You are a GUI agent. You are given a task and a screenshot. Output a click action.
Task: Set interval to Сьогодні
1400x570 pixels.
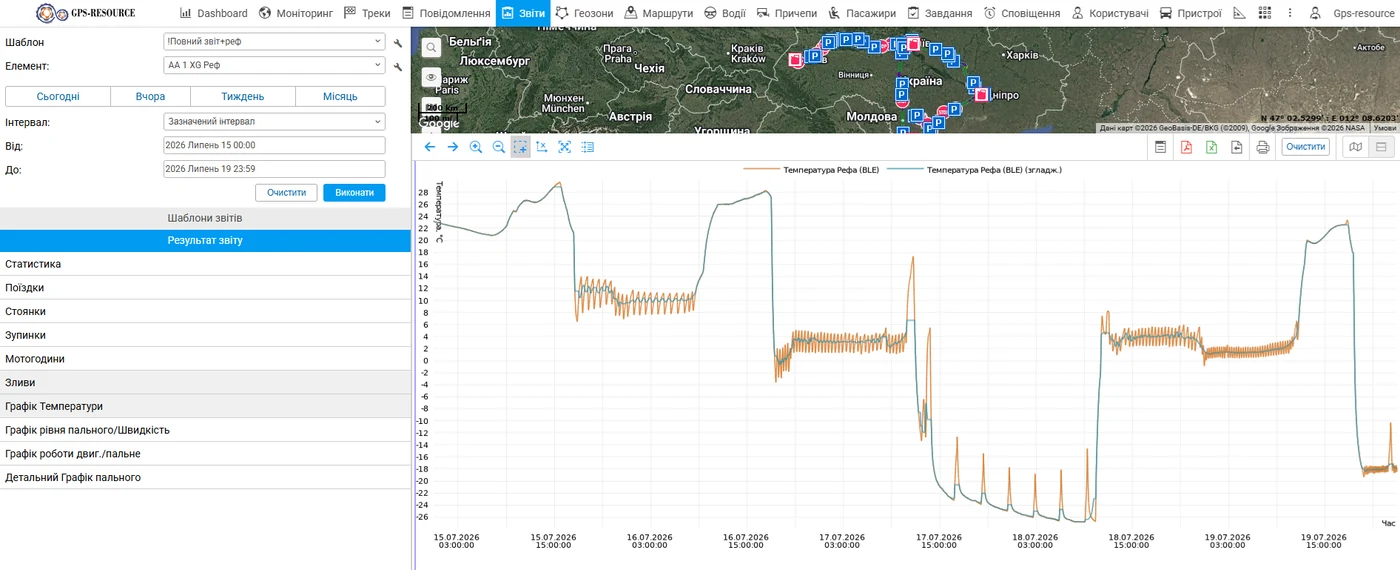click(58, 97)
